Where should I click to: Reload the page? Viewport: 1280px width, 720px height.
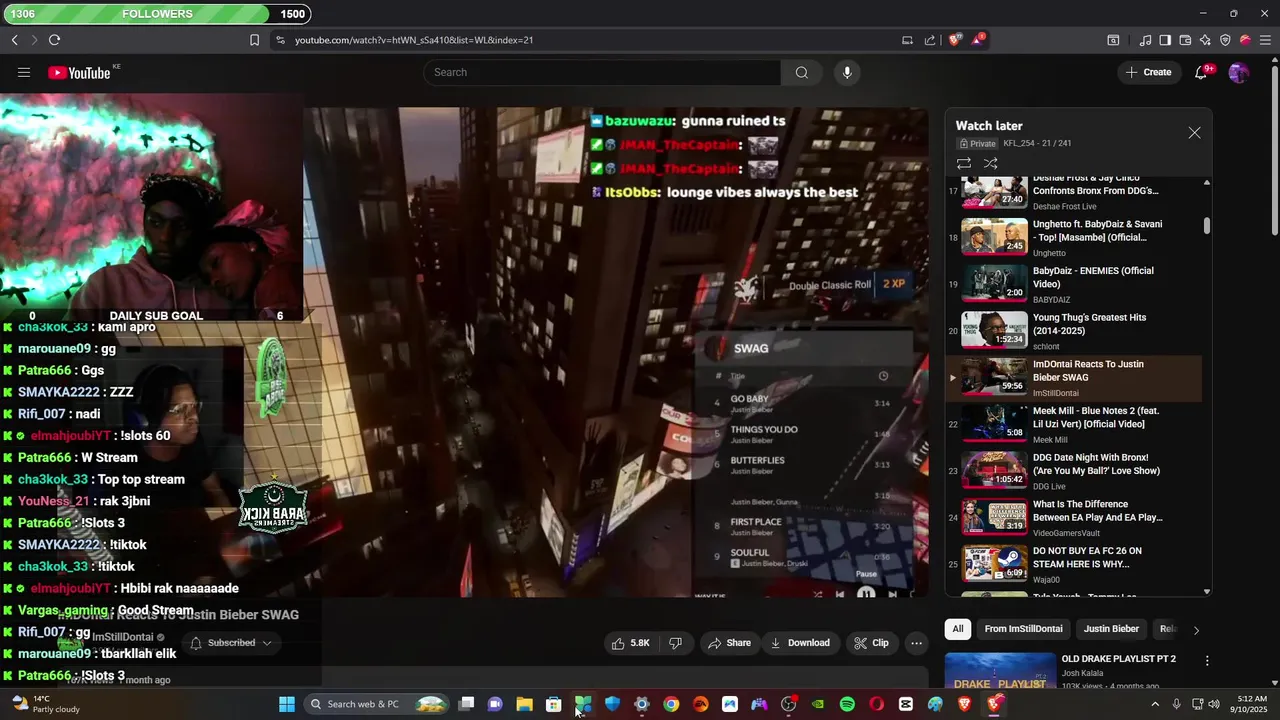pyautogui.click(x=54, y=40)
